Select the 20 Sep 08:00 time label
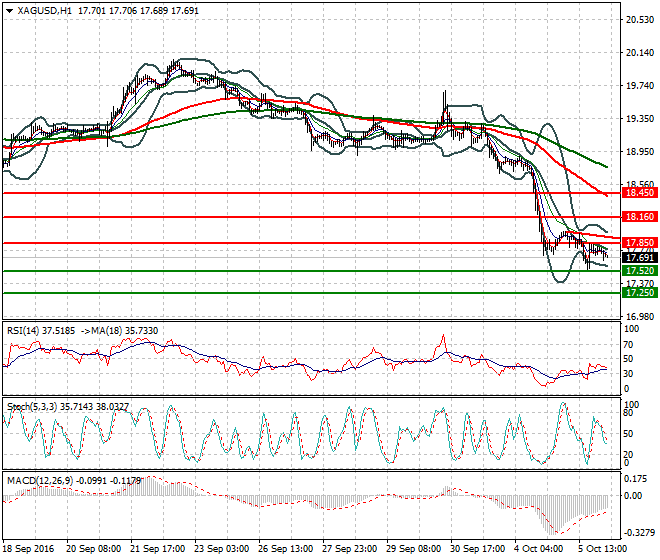Viewport: 660px width, 560px height. pyautogui.click(x=93, y=549)
